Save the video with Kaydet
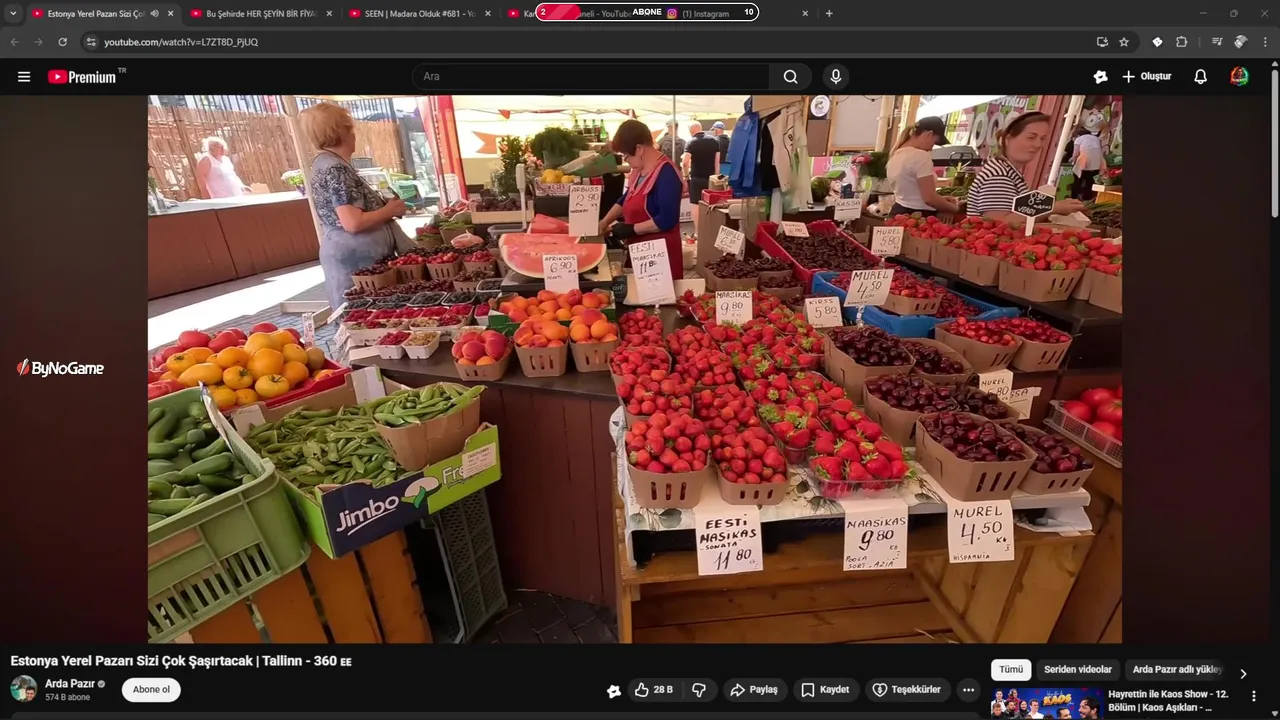This screenshot has height=720, width=1280. (x=825, y=690)
